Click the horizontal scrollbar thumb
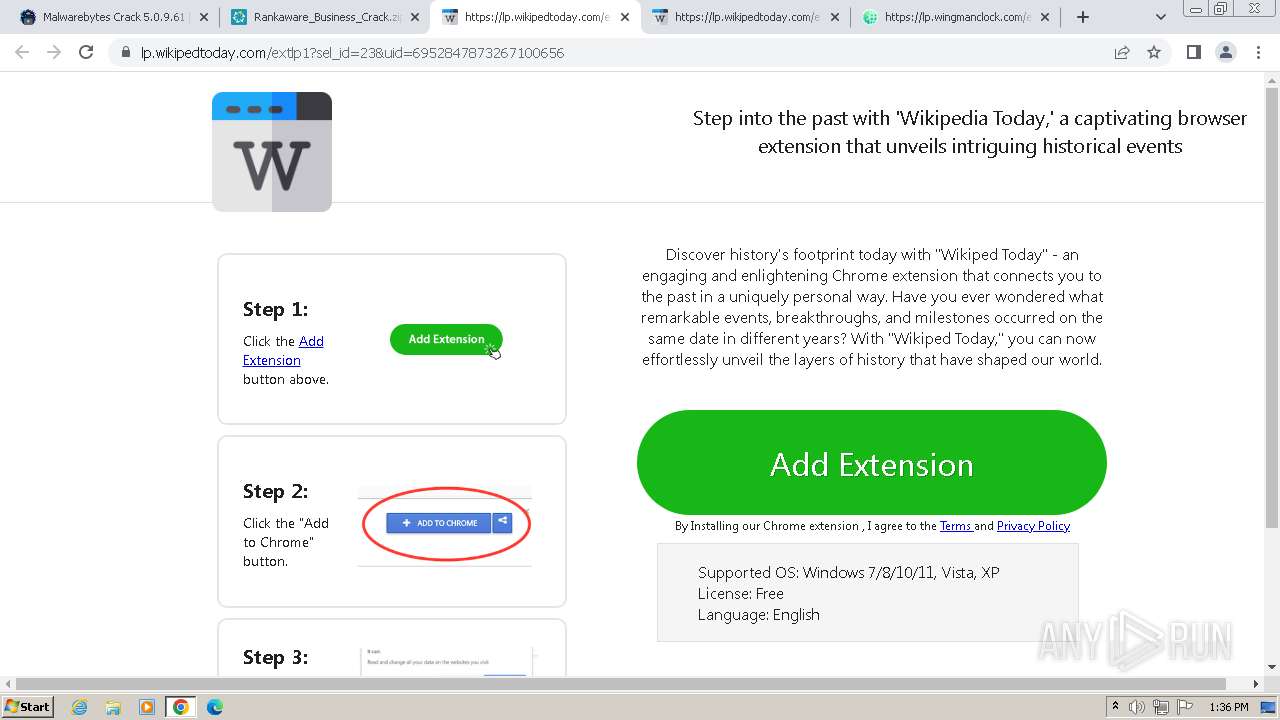Image resolution: width=1280 pixels, height=720 pixels. tap(621, 684)
